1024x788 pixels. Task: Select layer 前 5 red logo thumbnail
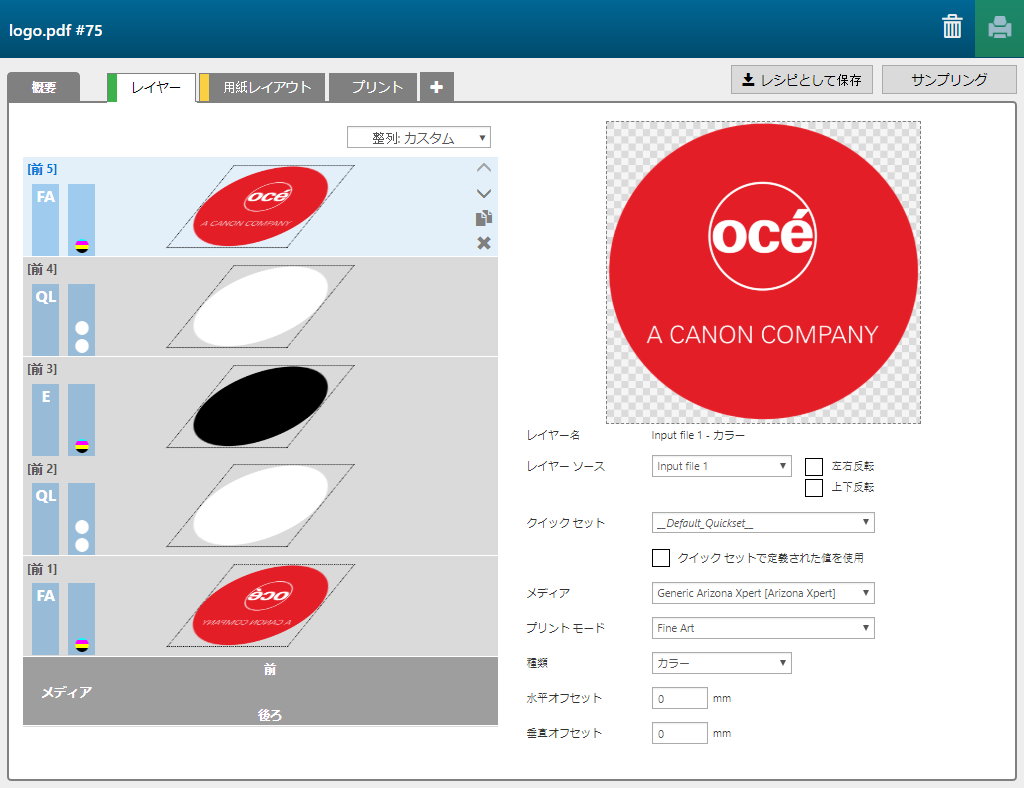point(261,206)
